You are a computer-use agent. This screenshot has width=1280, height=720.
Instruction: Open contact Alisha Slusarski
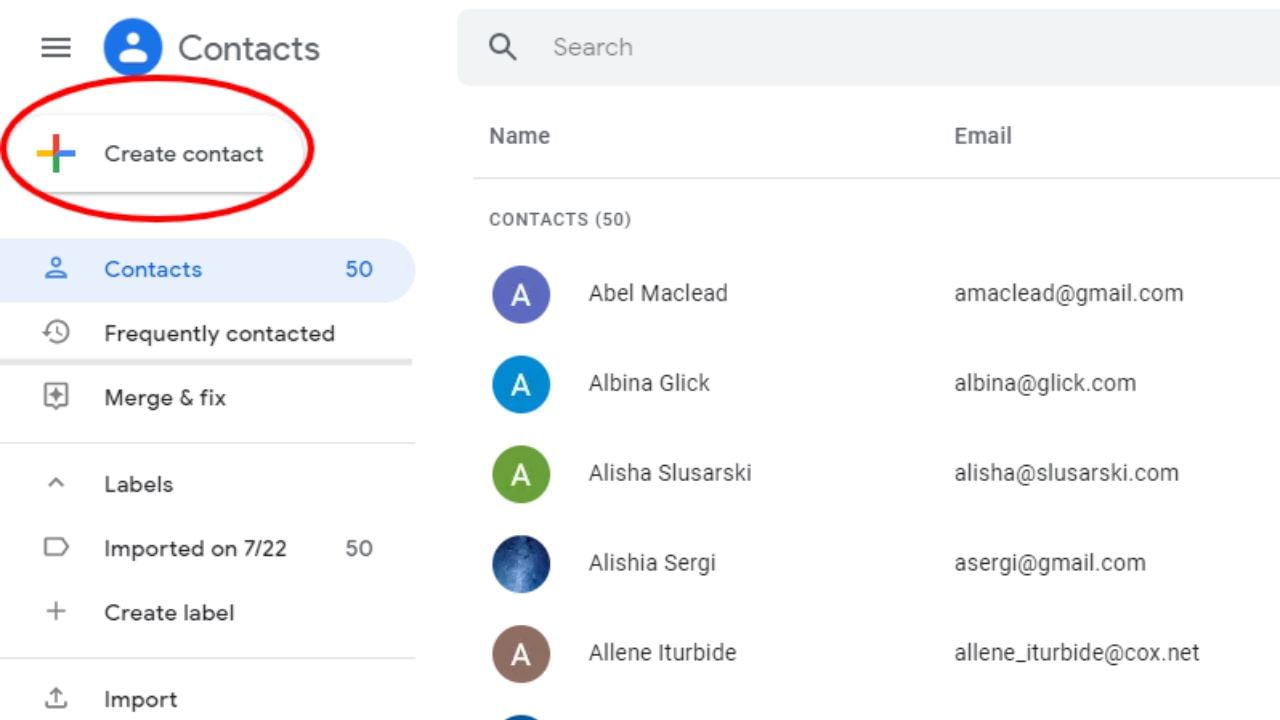[670, 473]
